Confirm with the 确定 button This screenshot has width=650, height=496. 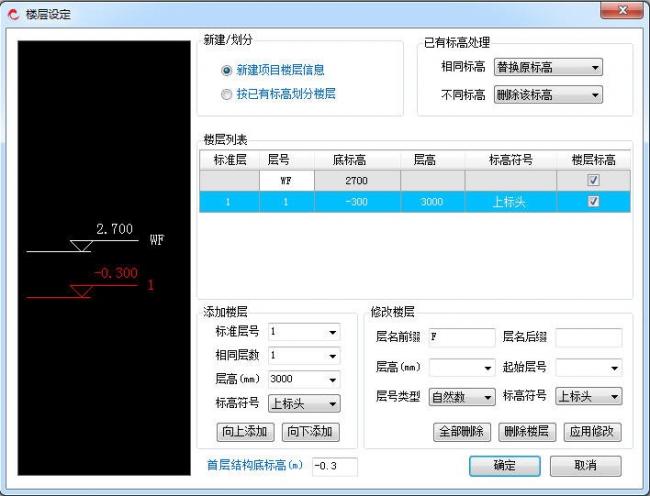[504, 466]
